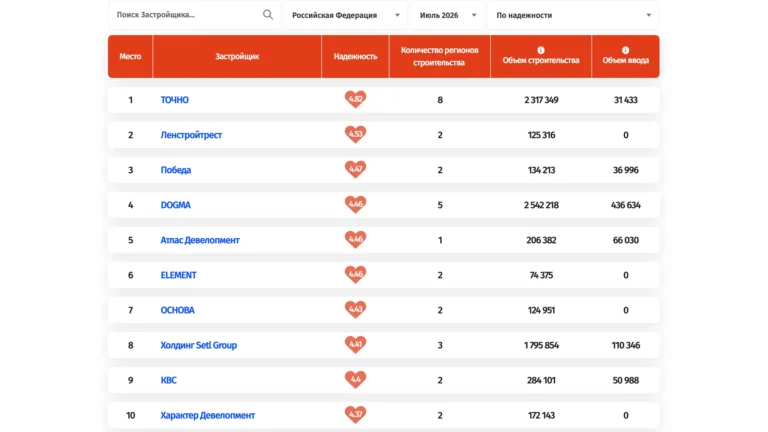Open the Атлас Девелопмент developer link
The image size is (768, 432).
click(200, 240)
